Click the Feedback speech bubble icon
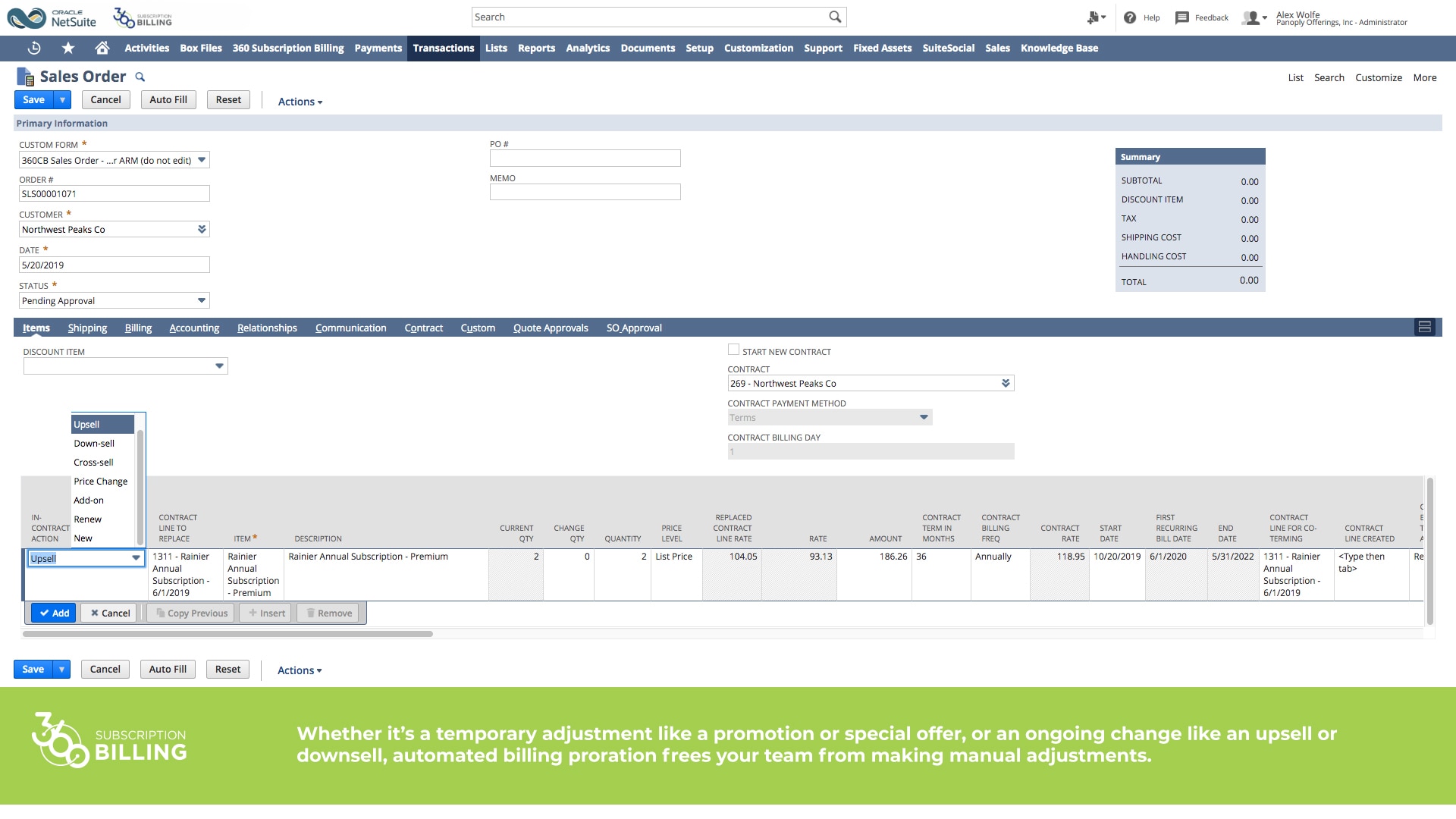1456x819 pixels. (1181, 17)
